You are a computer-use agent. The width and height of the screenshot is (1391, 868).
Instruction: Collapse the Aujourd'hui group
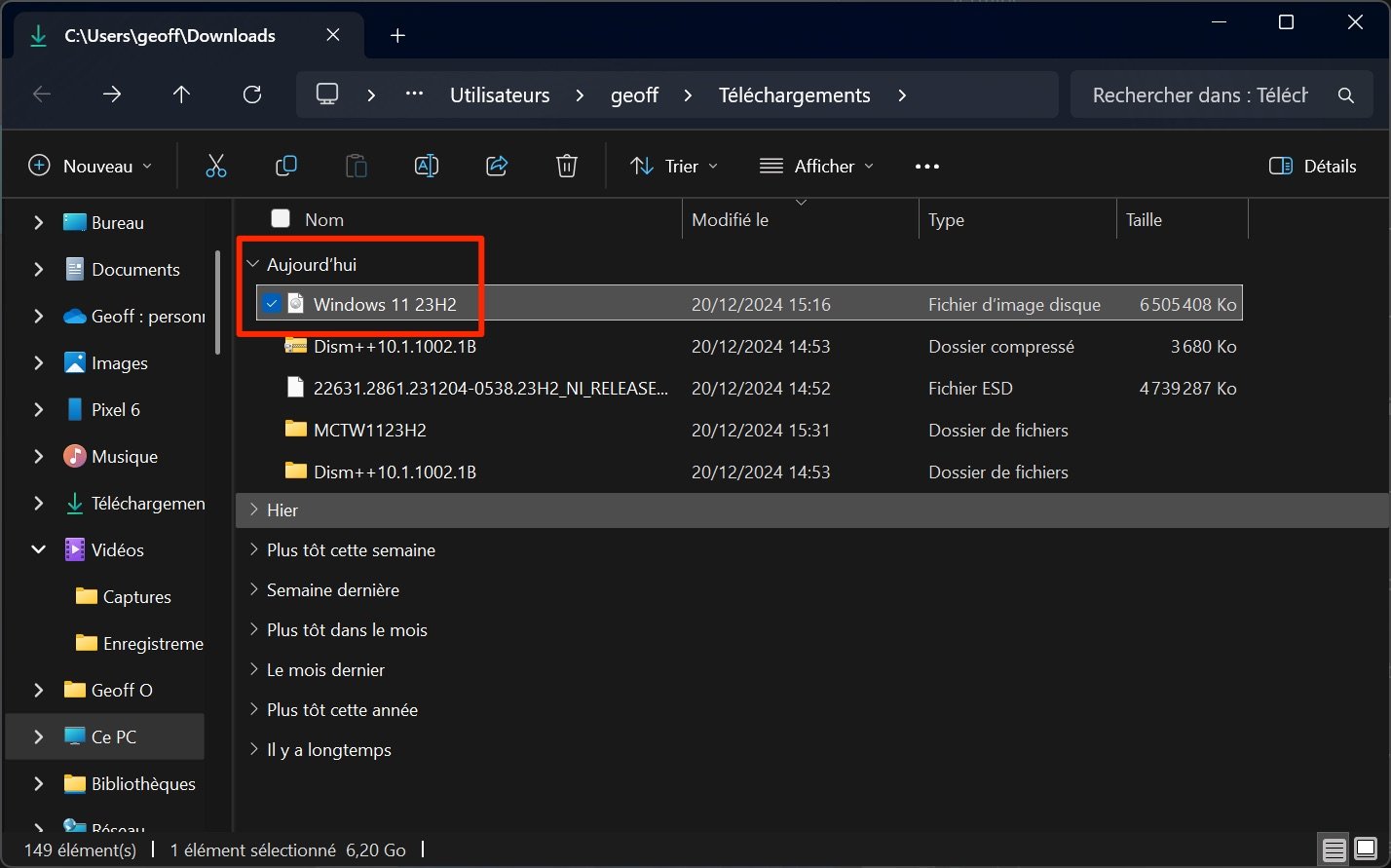pyautogui.click(x=253, y=264)
